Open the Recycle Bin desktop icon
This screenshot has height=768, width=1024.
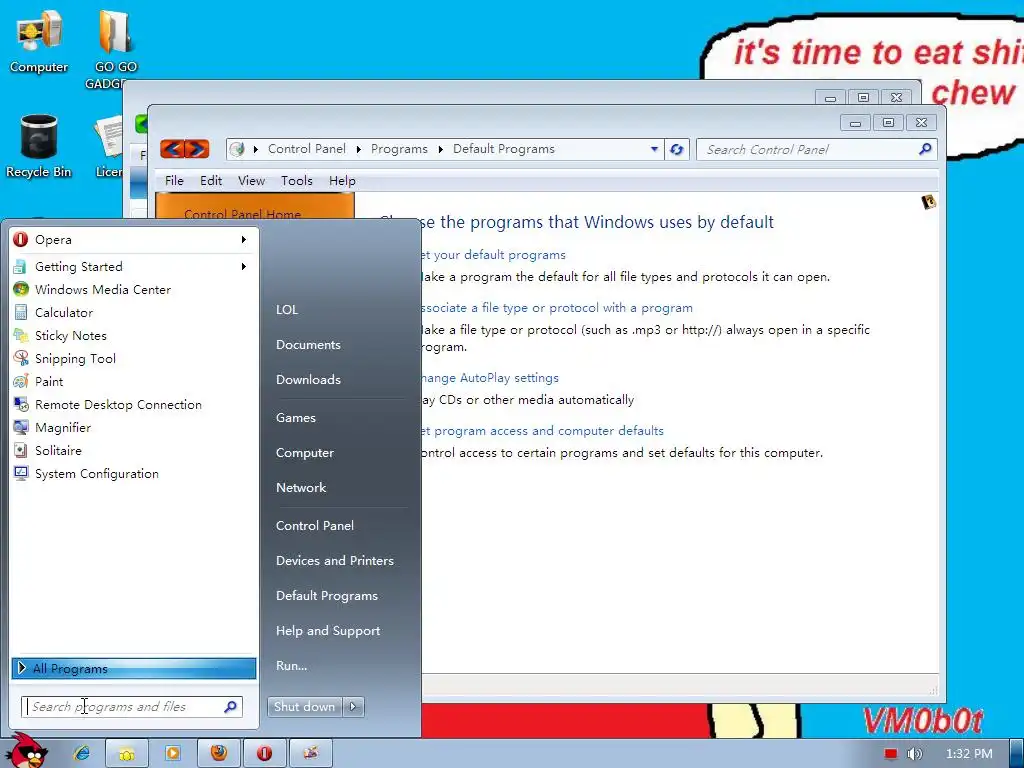pos(39,146)
